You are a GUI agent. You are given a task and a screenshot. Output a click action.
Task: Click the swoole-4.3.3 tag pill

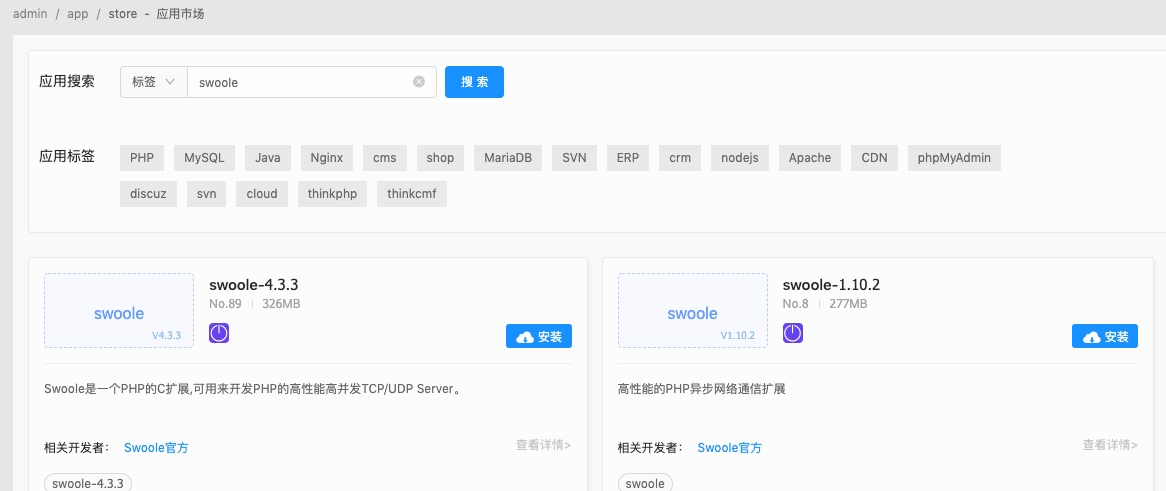(88, 483)
